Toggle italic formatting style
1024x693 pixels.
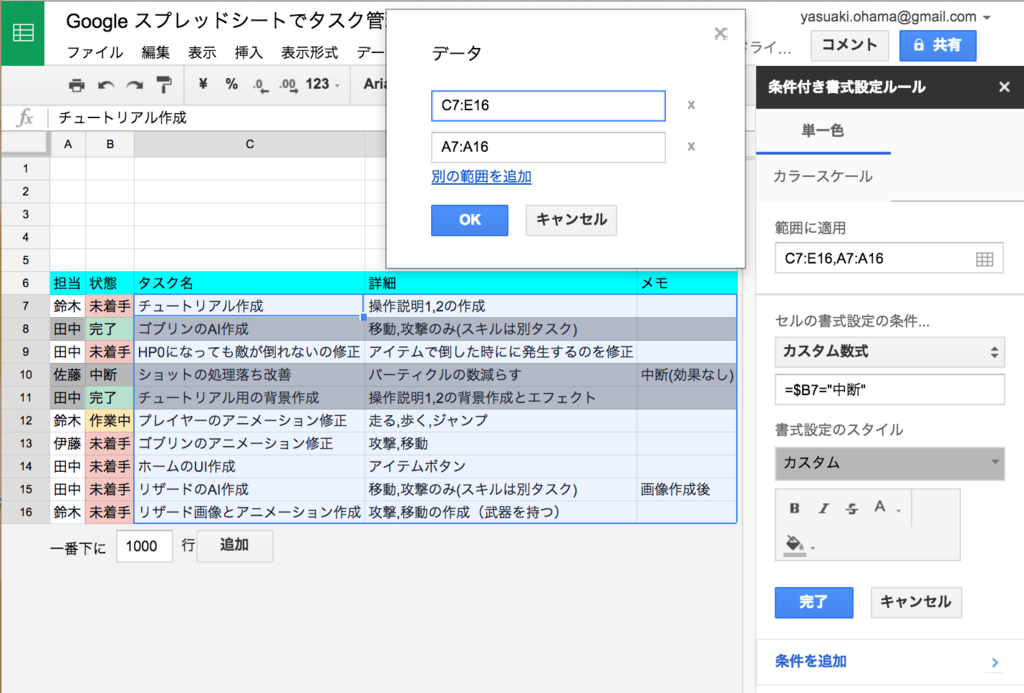[x=823, y=507]
